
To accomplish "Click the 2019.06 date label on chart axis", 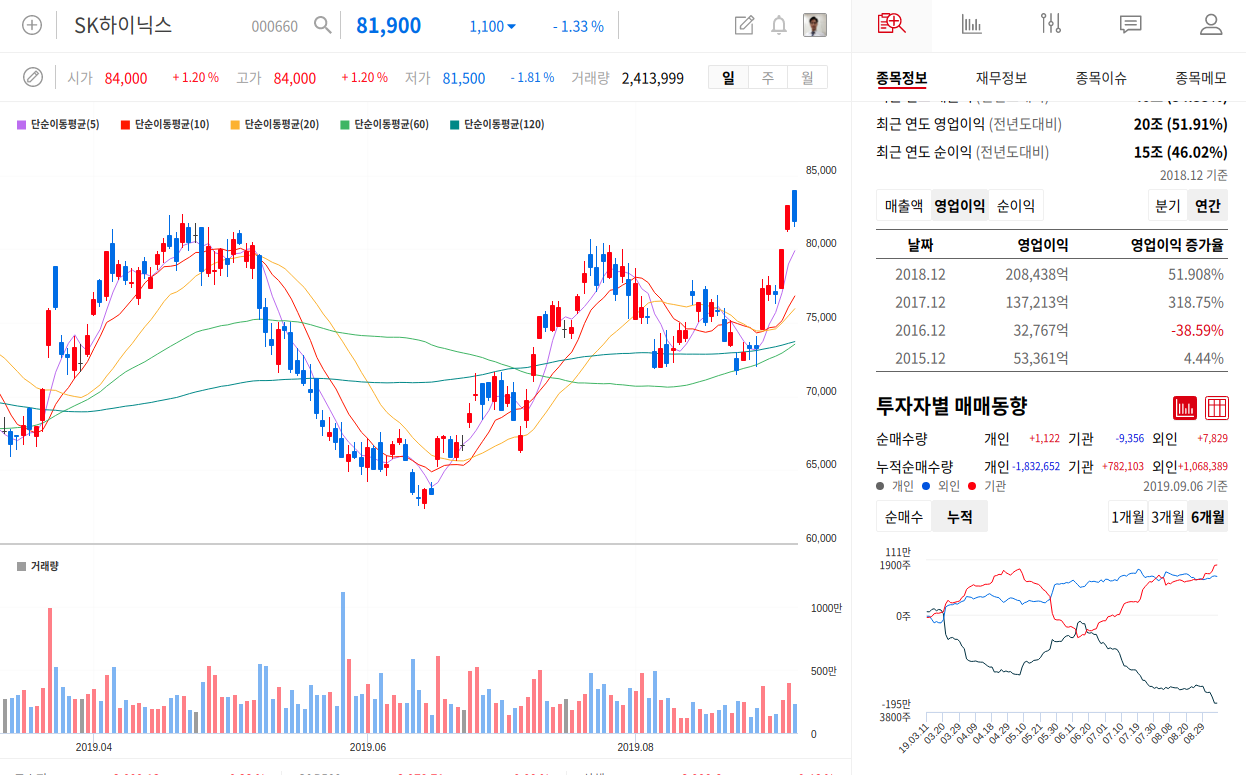I will [x=368, y=746].
